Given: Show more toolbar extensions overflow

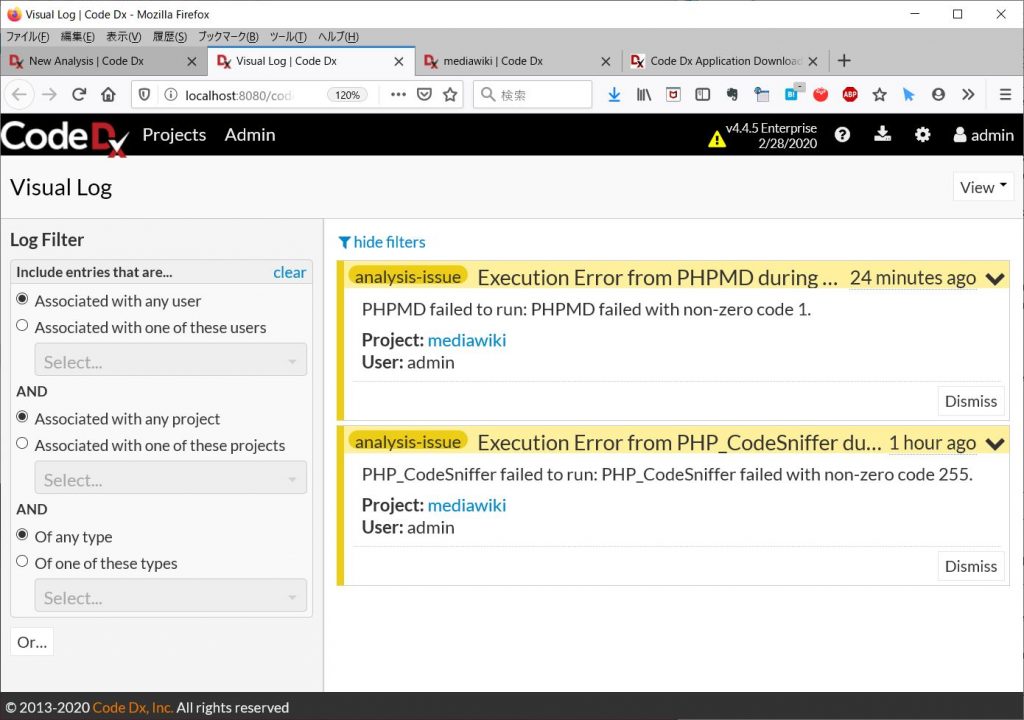Looking at the screenshot, I should [x=968, y=95].
